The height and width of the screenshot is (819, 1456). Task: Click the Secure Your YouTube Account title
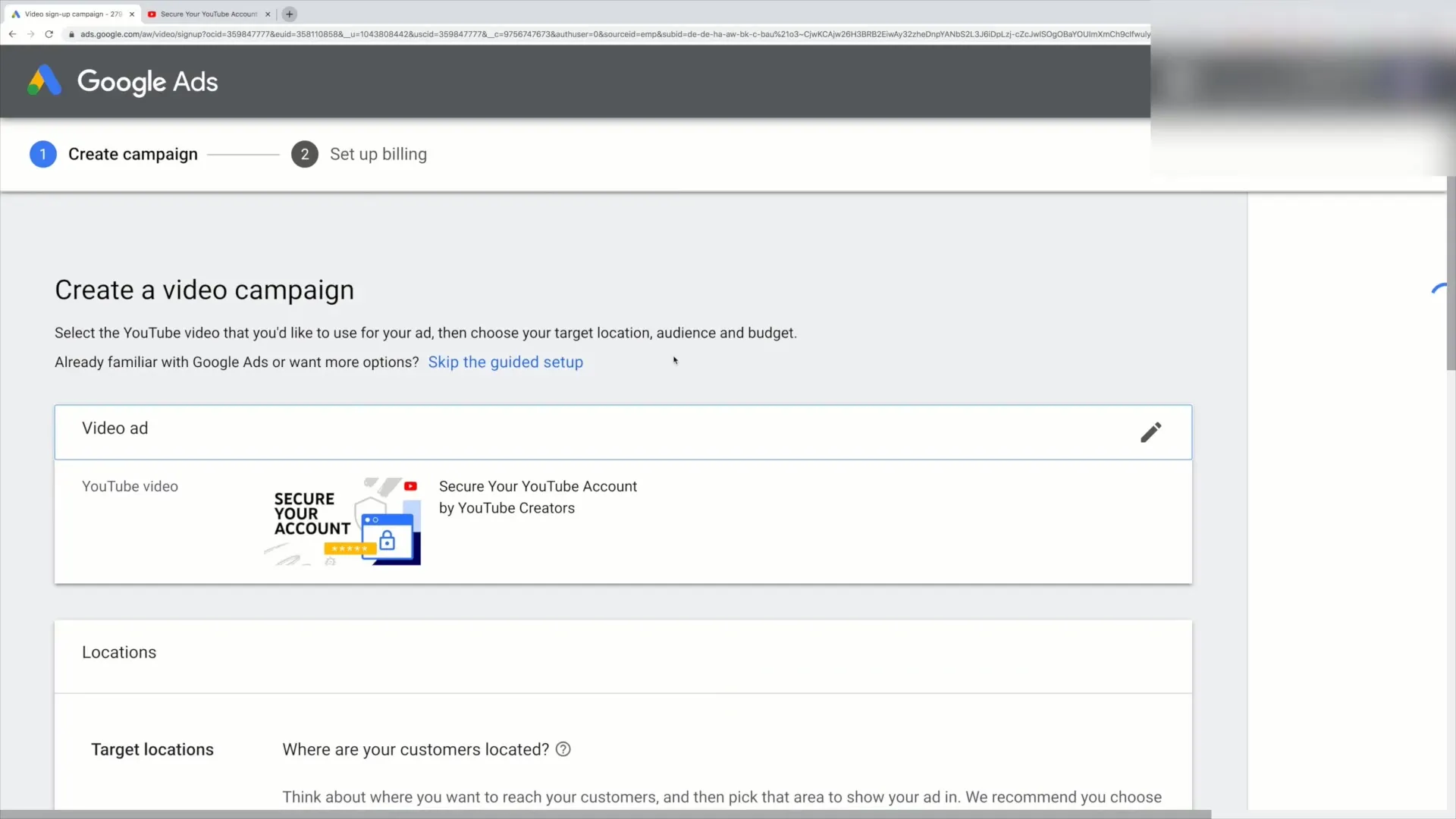(538, 486)
